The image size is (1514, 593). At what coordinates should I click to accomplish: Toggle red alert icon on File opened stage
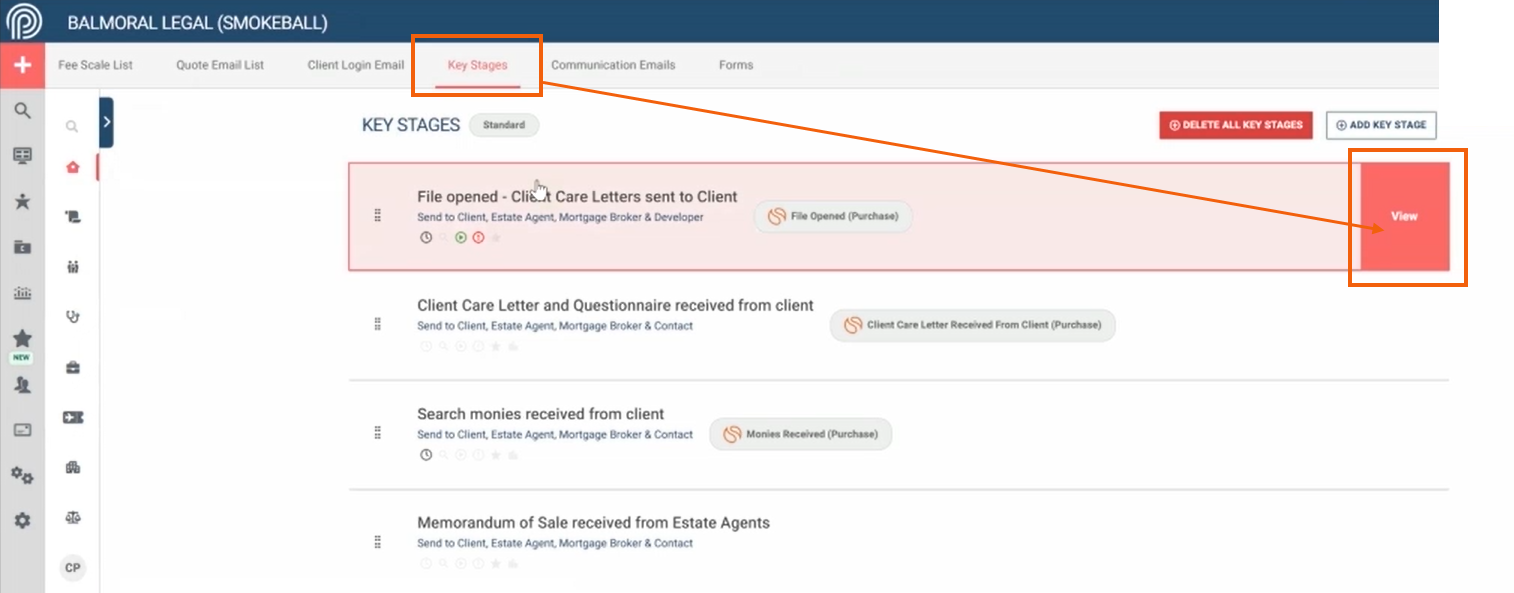pyautogui.click(x=478, y=238)
